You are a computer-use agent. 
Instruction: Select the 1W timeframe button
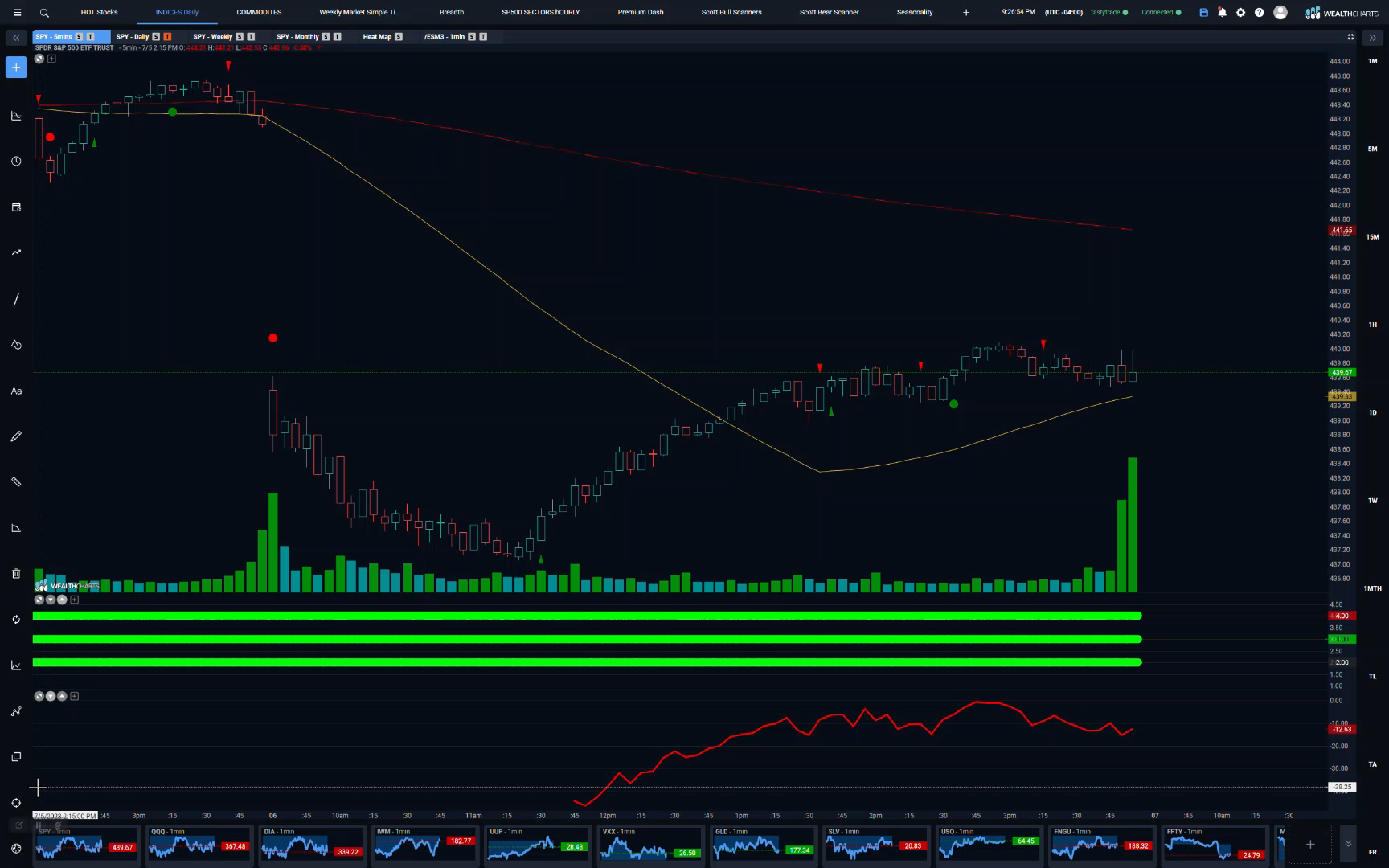(1372, 501)
